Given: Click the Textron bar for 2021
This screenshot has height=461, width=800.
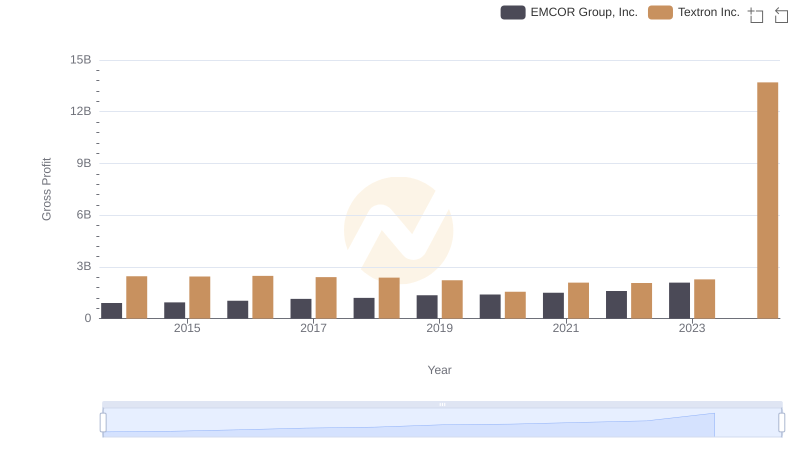Looking at the screenshot, I should (578, 300).
